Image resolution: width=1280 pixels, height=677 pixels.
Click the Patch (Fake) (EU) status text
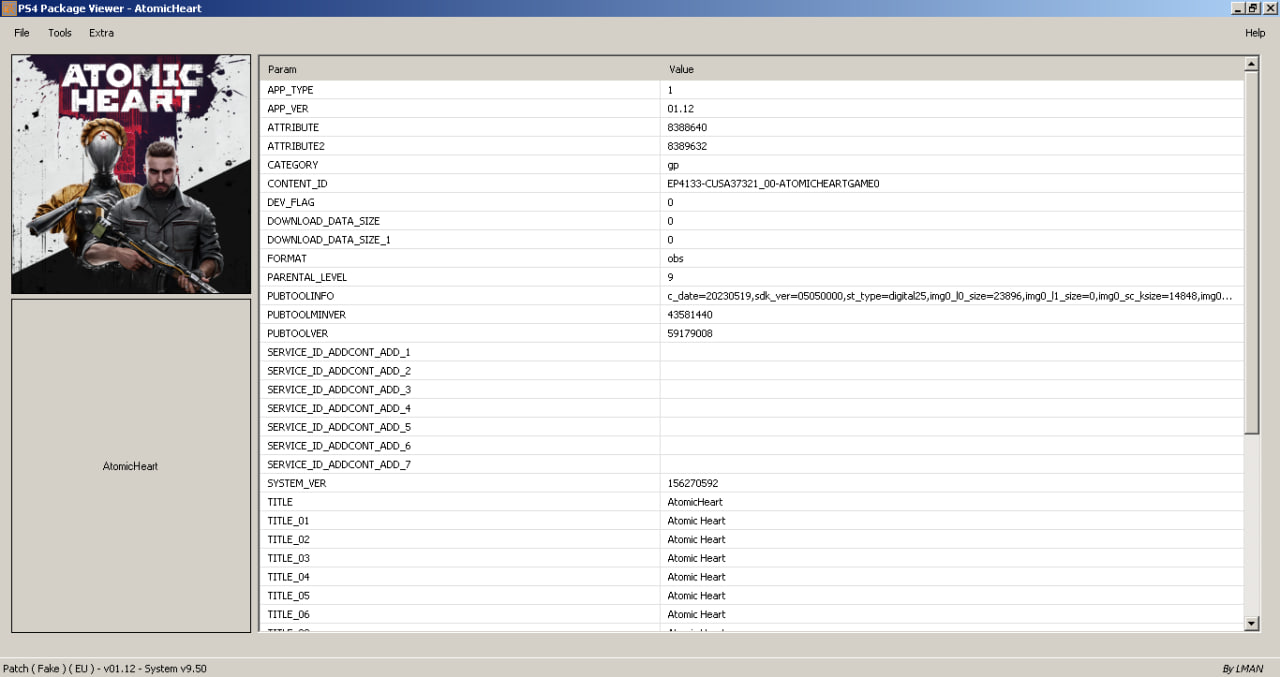coord(105,668)
